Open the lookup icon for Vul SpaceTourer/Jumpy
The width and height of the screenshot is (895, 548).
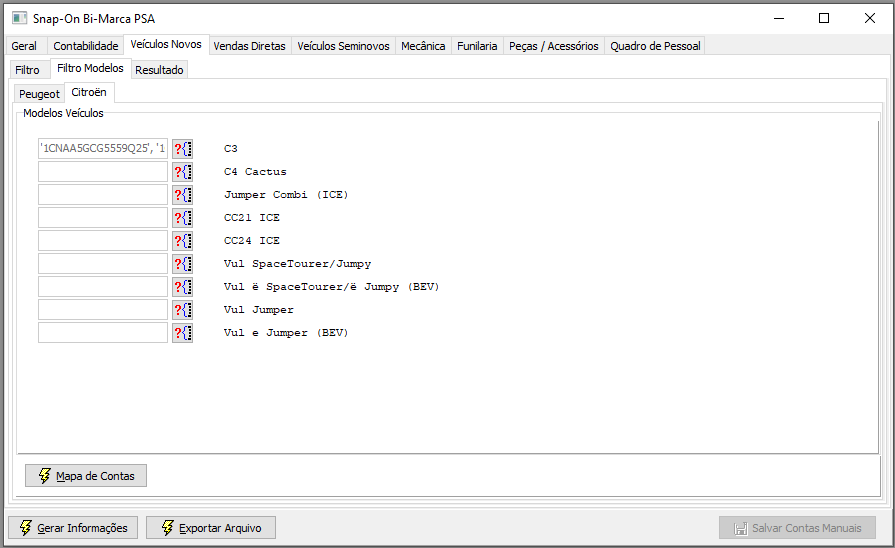pyautogui.click(x=183, y=264)
